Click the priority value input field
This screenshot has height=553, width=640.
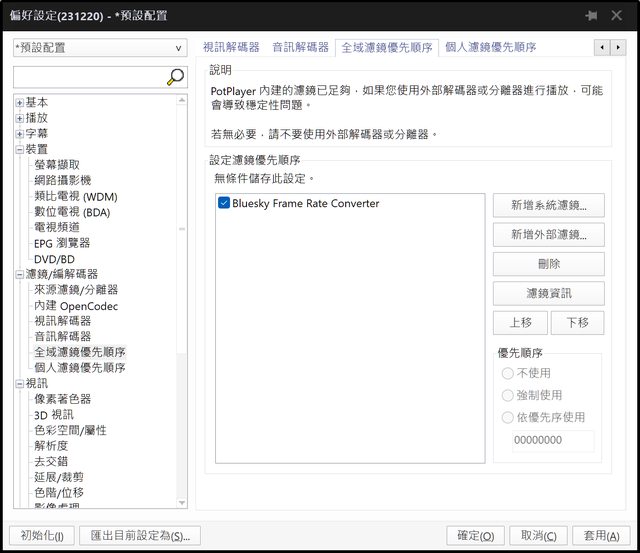coord(553,440)
